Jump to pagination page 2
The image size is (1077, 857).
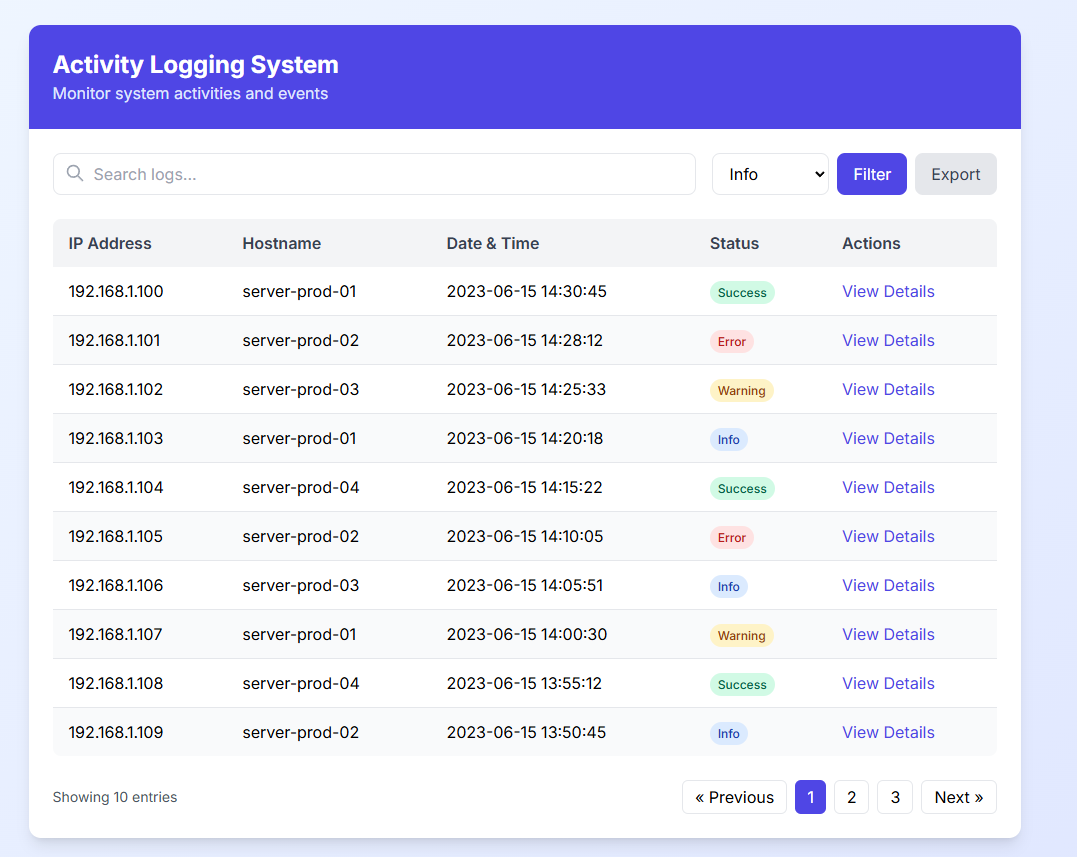(x=852, y=797)
